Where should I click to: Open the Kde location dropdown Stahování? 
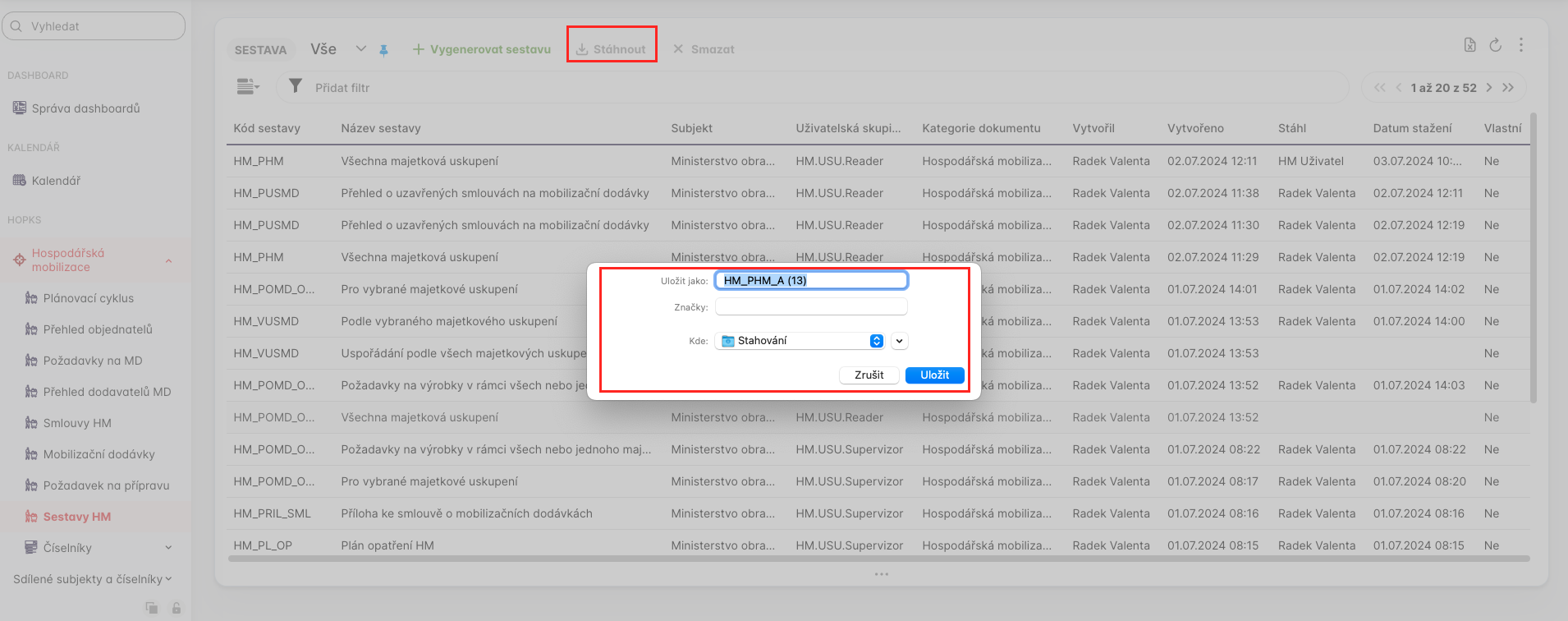800,341
